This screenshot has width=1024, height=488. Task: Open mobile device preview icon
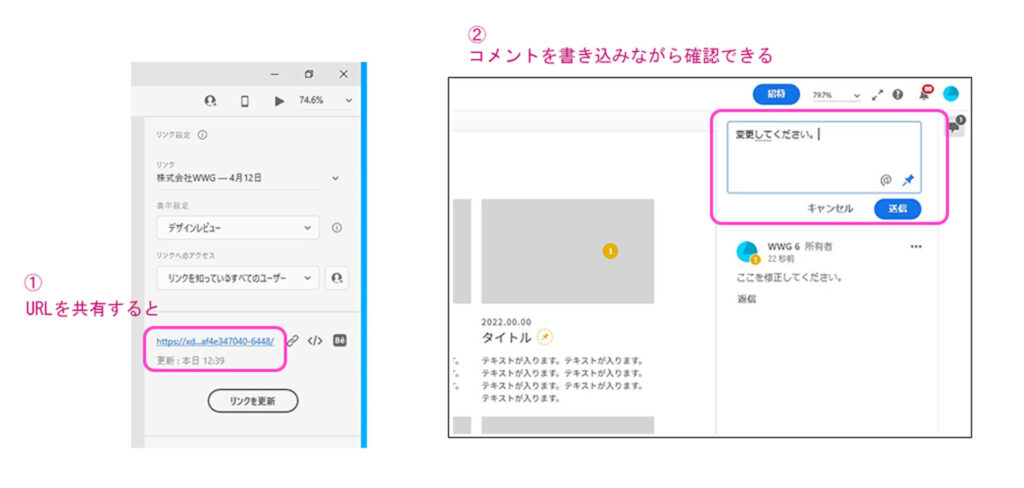[245, 101]
